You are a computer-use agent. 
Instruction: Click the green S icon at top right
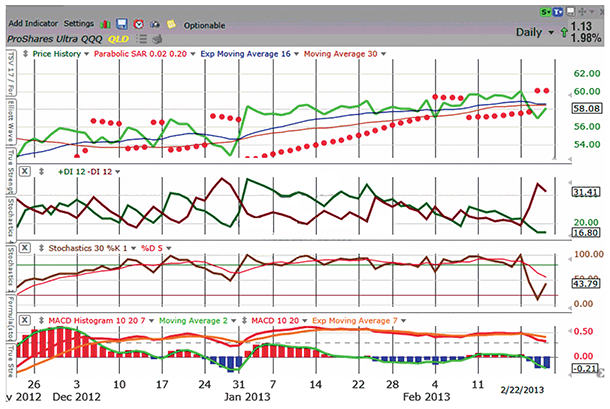543,10
